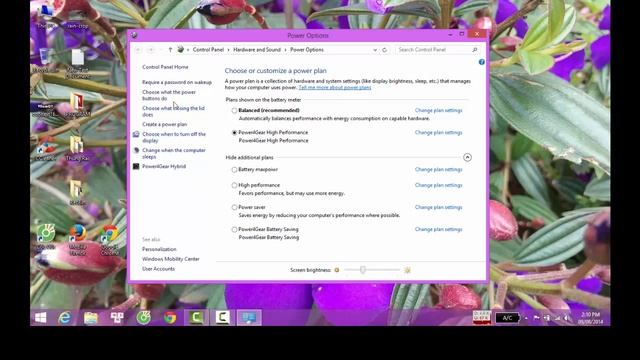Click the Screen brightness slider handle
The height and width of the screenshot is (360, 640).
(362, 270)
